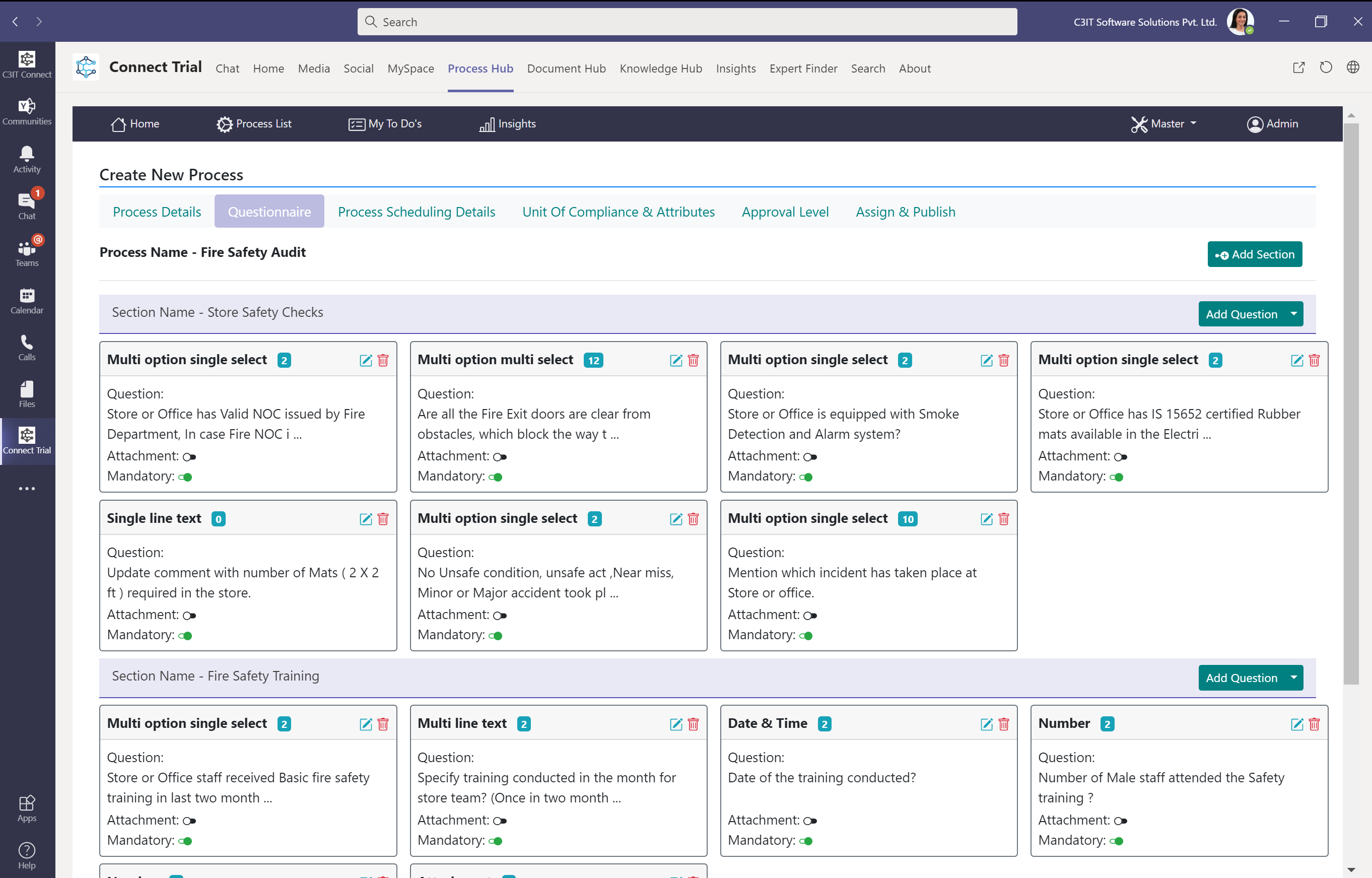Open the Document Hub tab
The width and height of the screenshot is (1372, 878).
click(x=566, y=69)
